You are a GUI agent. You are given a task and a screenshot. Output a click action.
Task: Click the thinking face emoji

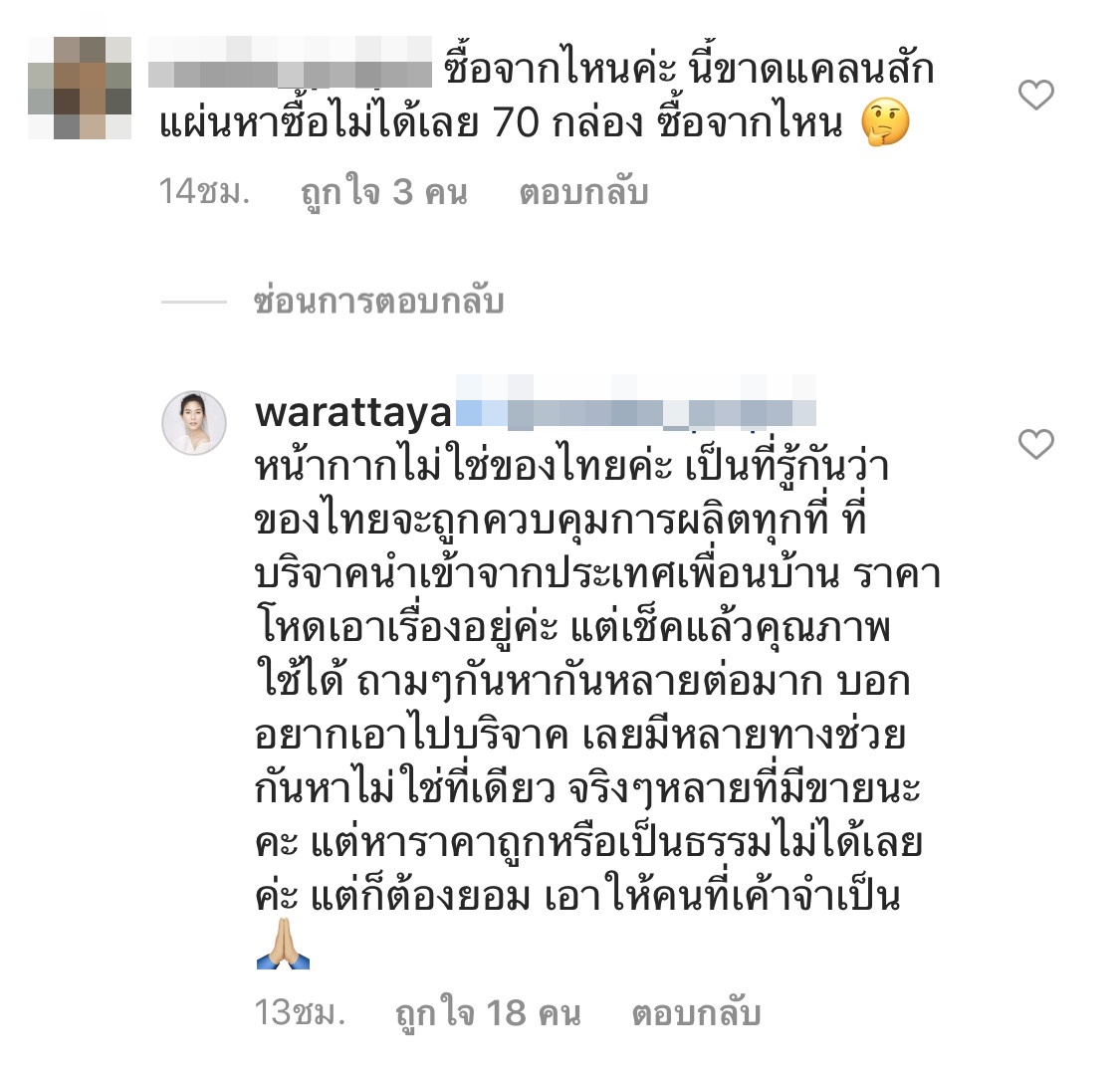pyautogui.click(x=885, y=122)
